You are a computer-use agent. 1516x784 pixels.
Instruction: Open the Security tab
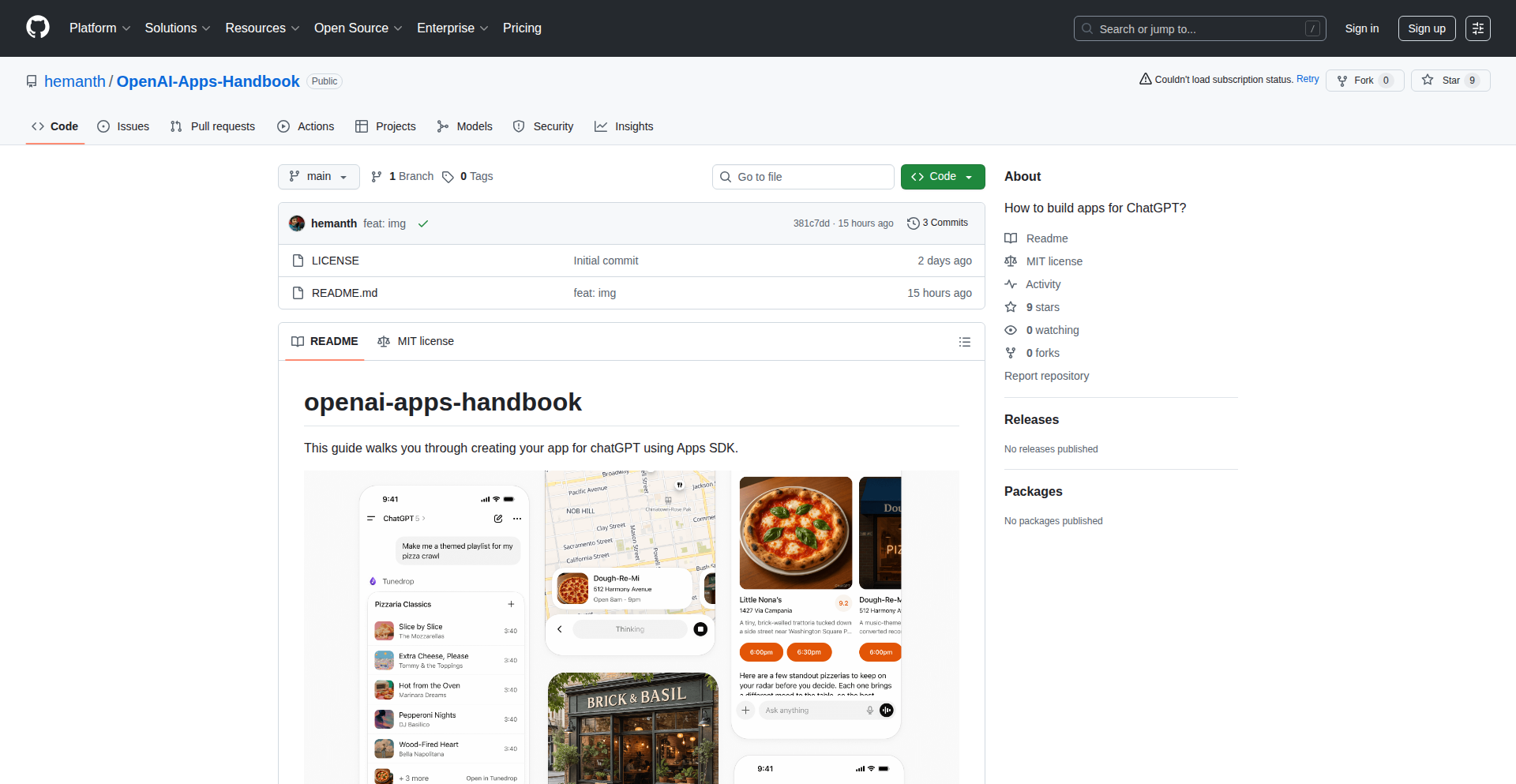(x=543, y=126)
